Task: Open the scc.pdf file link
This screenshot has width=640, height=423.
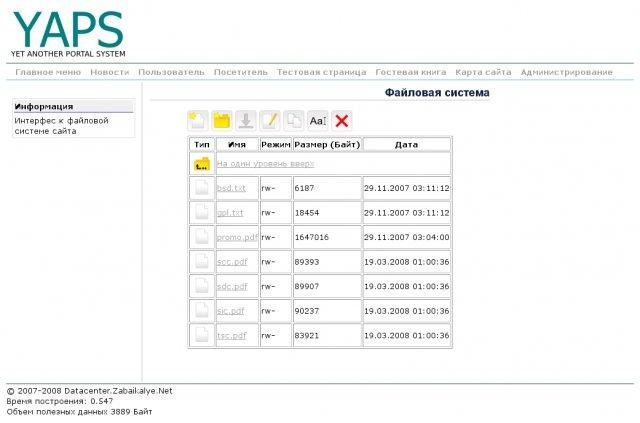Action: tap(232, 262)
